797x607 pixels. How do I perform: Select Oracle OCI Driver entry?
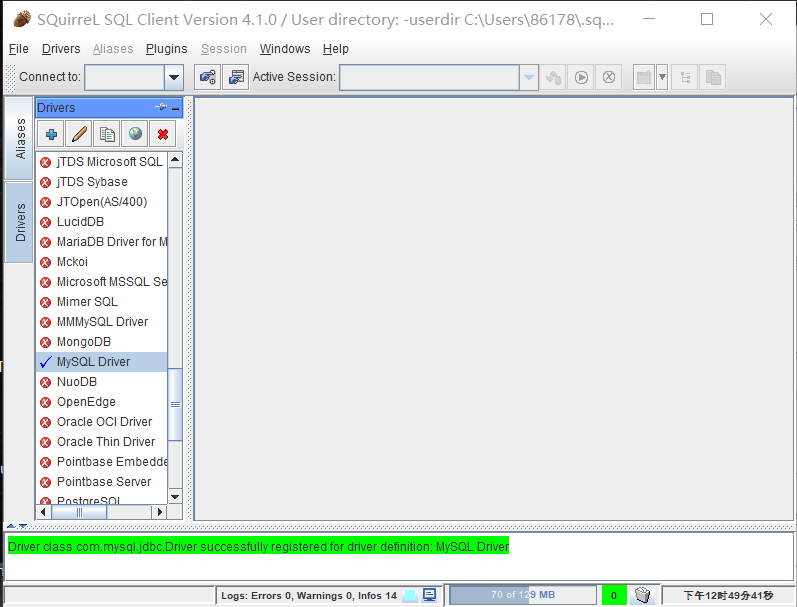(102, 422)
